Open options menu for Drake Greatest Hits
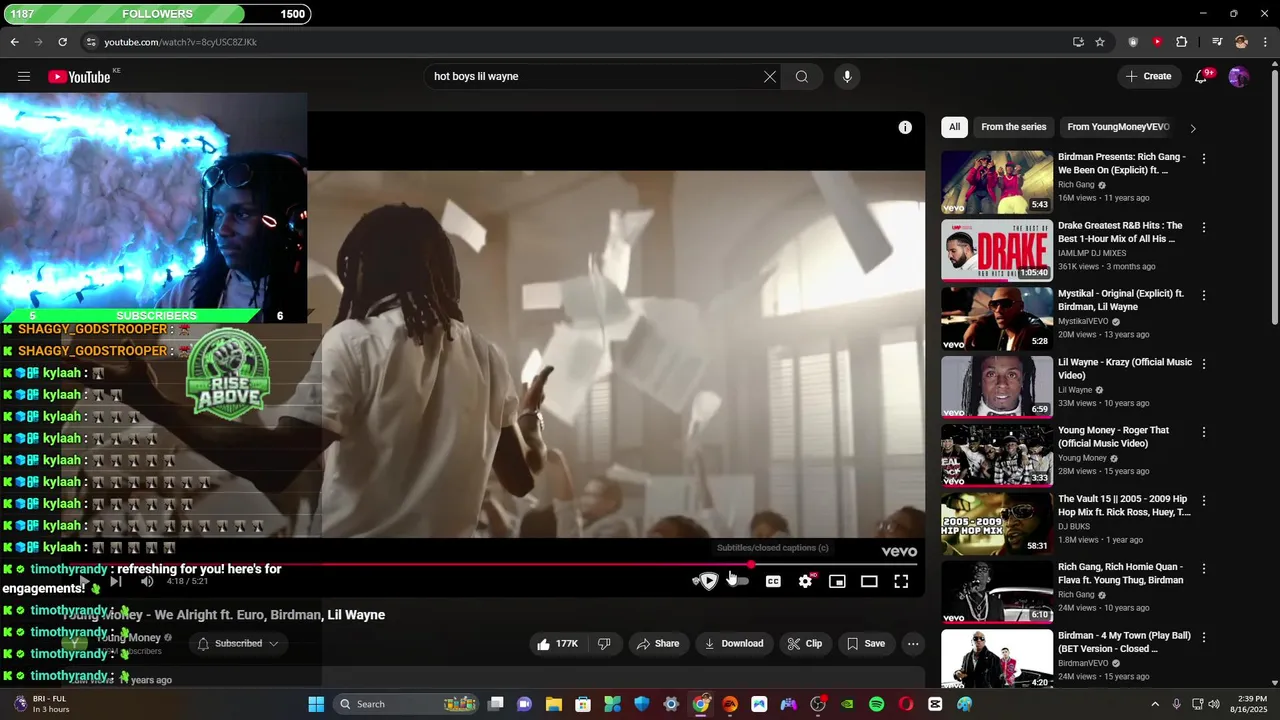1280x720 pixels. 1203,227
